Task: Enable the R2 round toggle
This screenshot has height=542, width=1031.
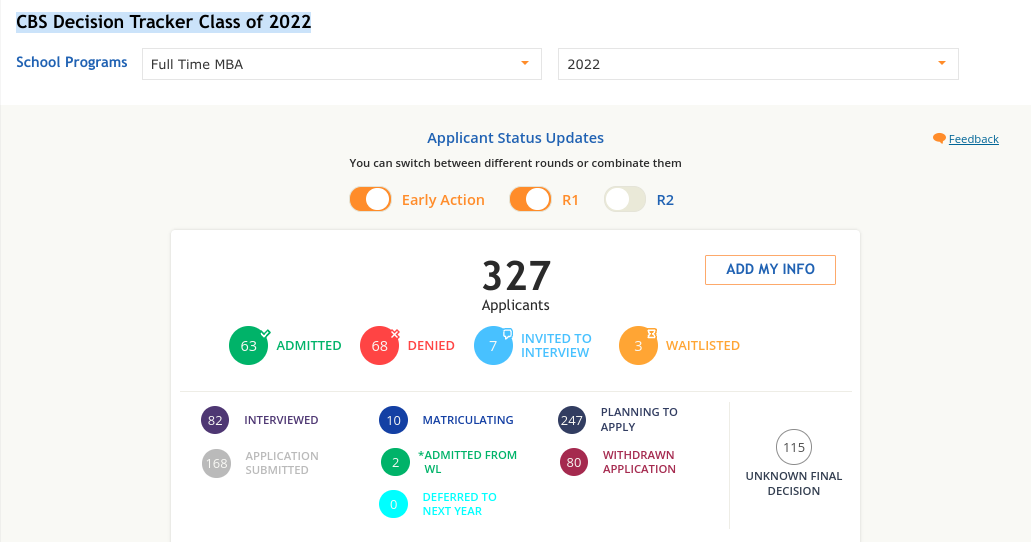Action: pos(625,199)
